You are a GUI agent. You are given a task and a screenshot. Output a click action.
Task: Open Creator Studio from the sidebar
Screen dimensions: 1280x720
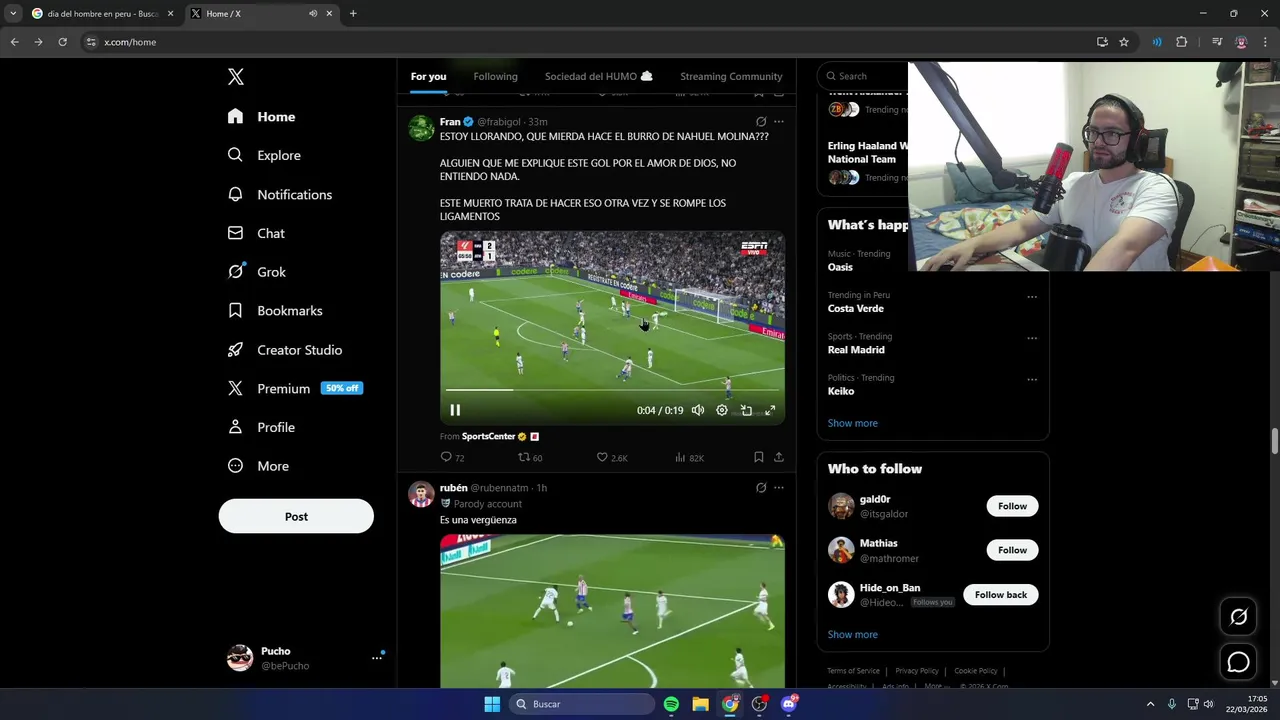click(x=285, y=350)
